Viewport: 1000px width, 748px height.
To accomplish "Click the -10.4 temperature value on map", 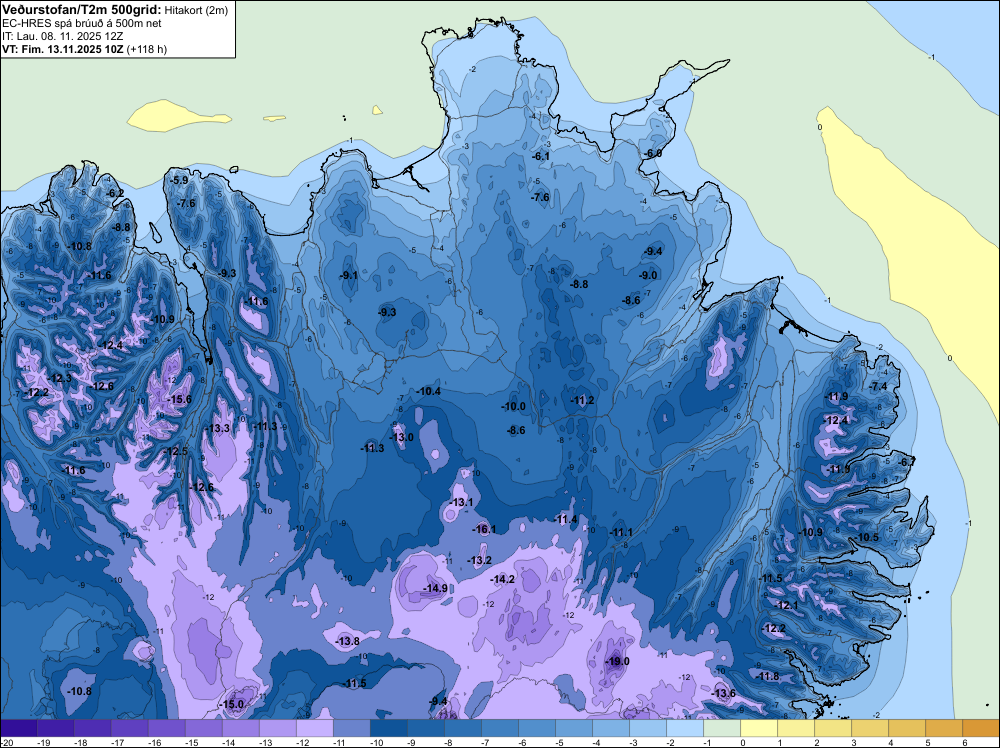I will [x=429, y=391].
